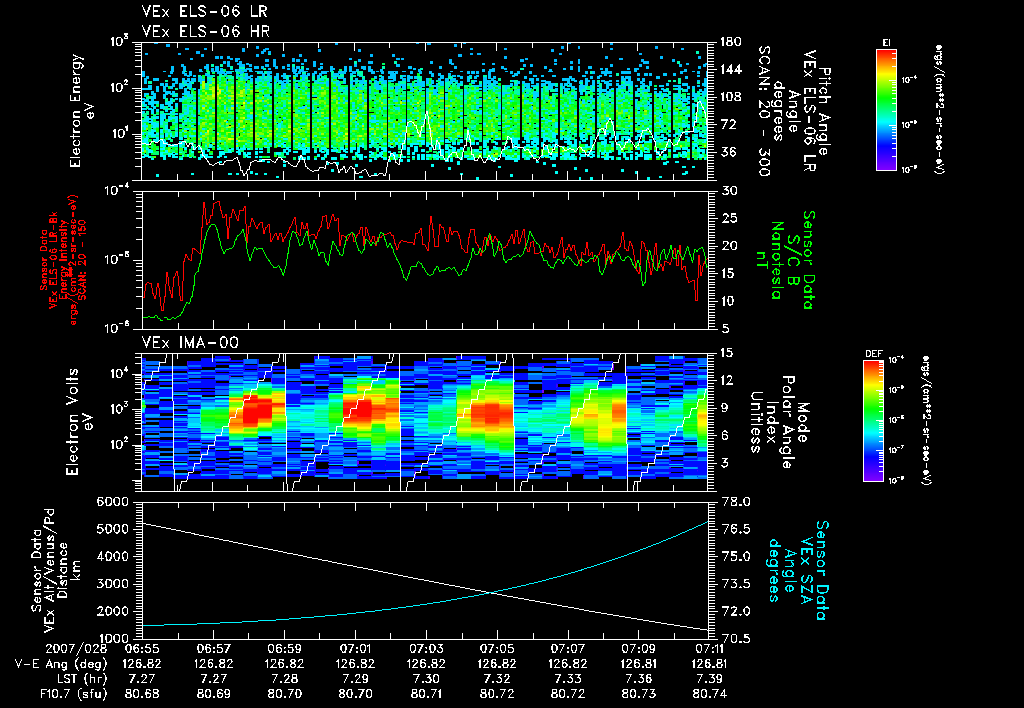Click the 144 pitch angle tick label
The height and width of the screenshot is (708, 1024).
tap(731, 69)
